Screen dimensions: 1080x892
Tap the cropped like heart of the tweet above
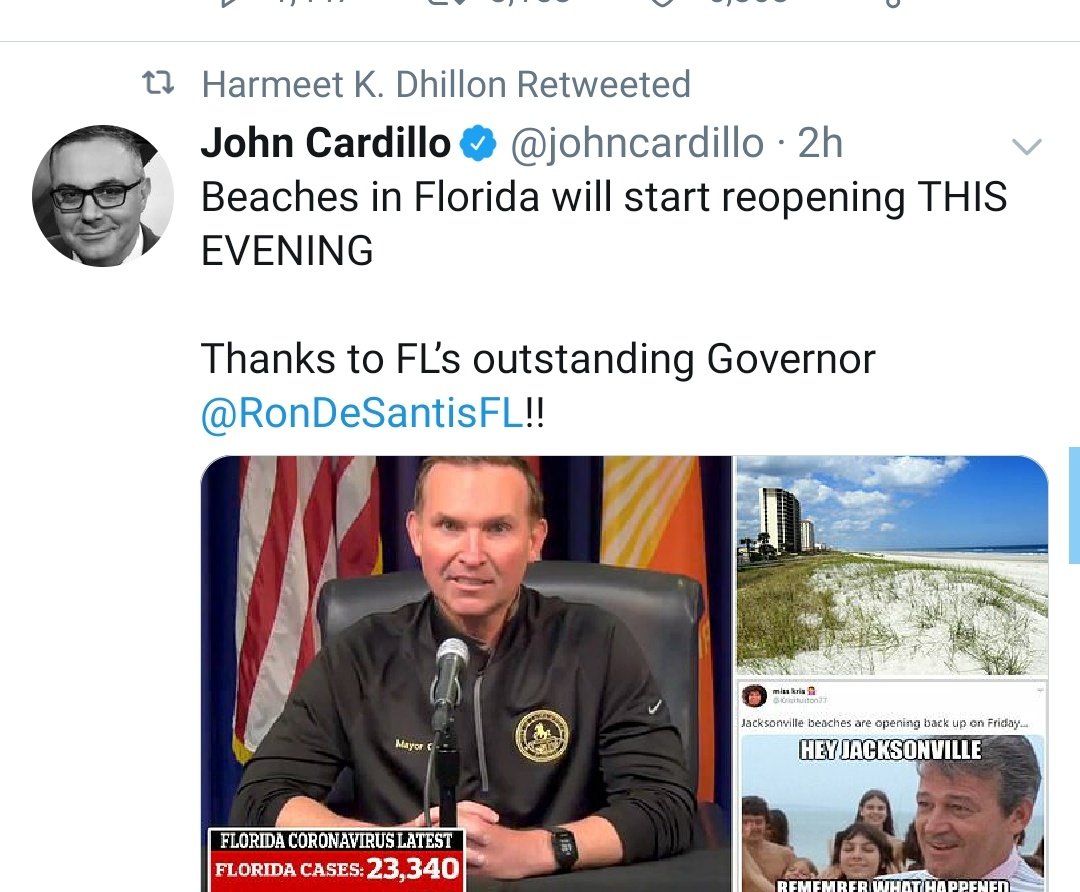pos(663,3)
